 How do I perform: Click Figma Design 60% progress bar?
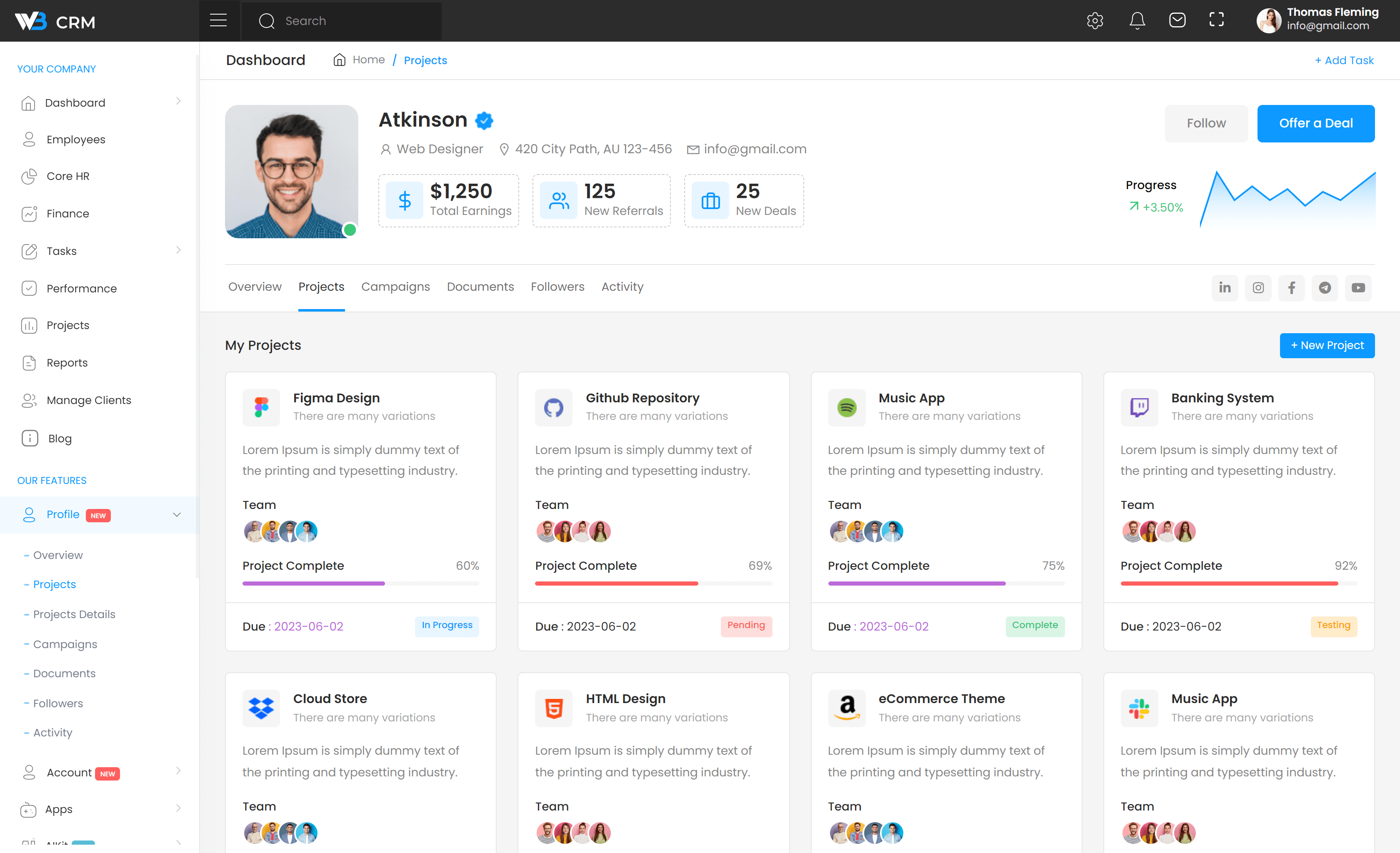[361, 583]
